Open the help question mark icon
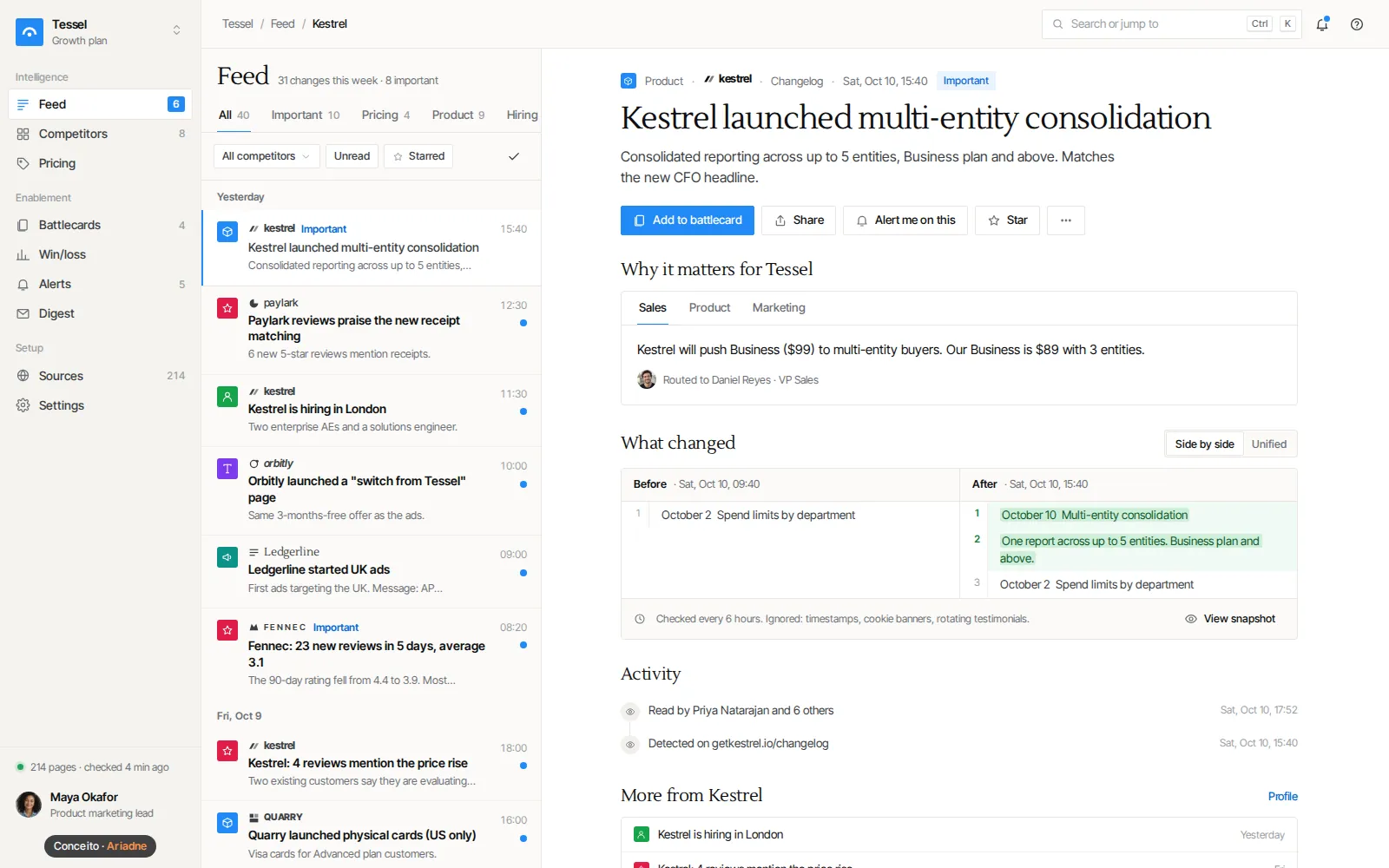This screenshot has height=868, width=1389. (x=1357, y=24)
